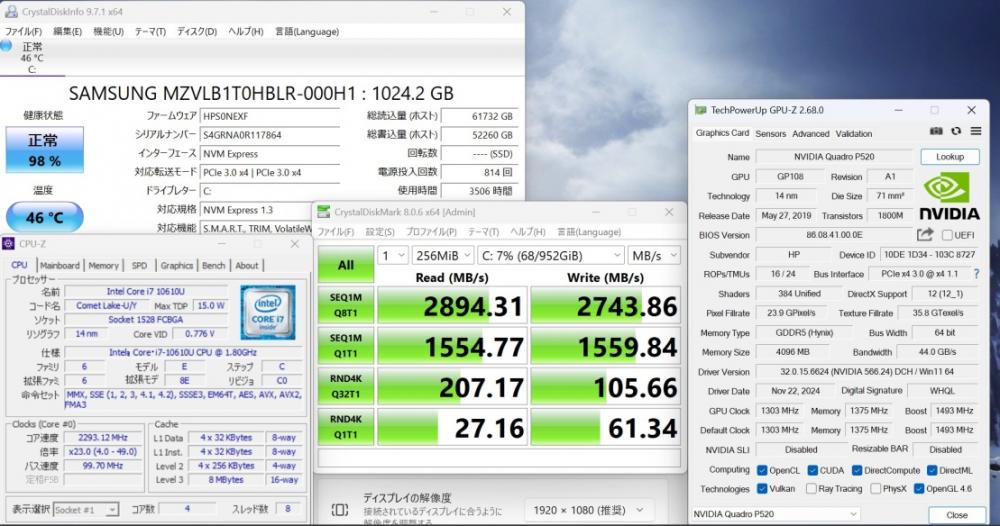Click CrystalDiskInfo title bar app icon
Screen dimensions: 1000x526
click(x=11, y=11)
